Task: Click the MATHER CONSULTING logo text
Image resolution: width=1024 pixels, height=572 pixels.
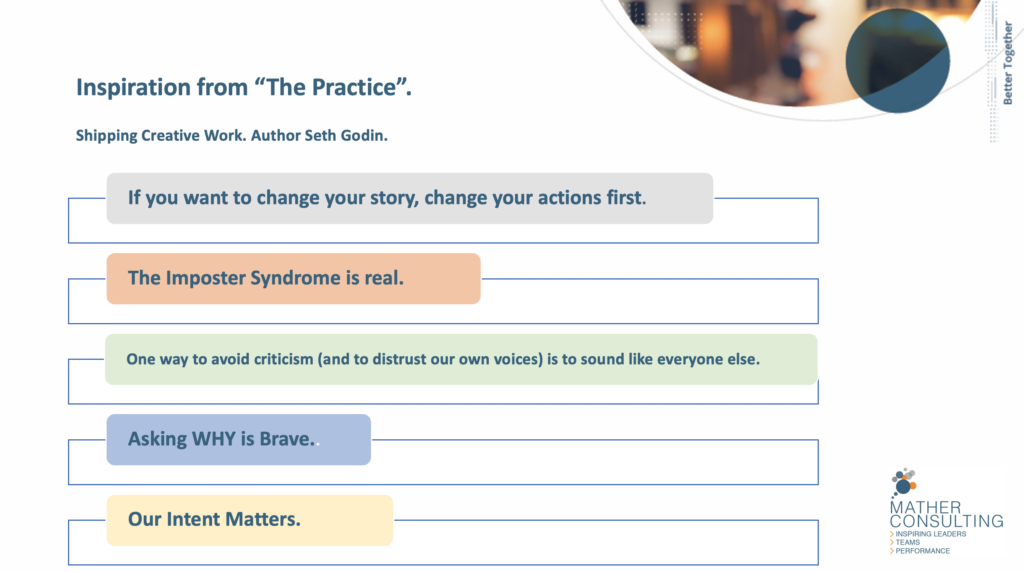Action: pyautogui.click(x=946, y=514)
